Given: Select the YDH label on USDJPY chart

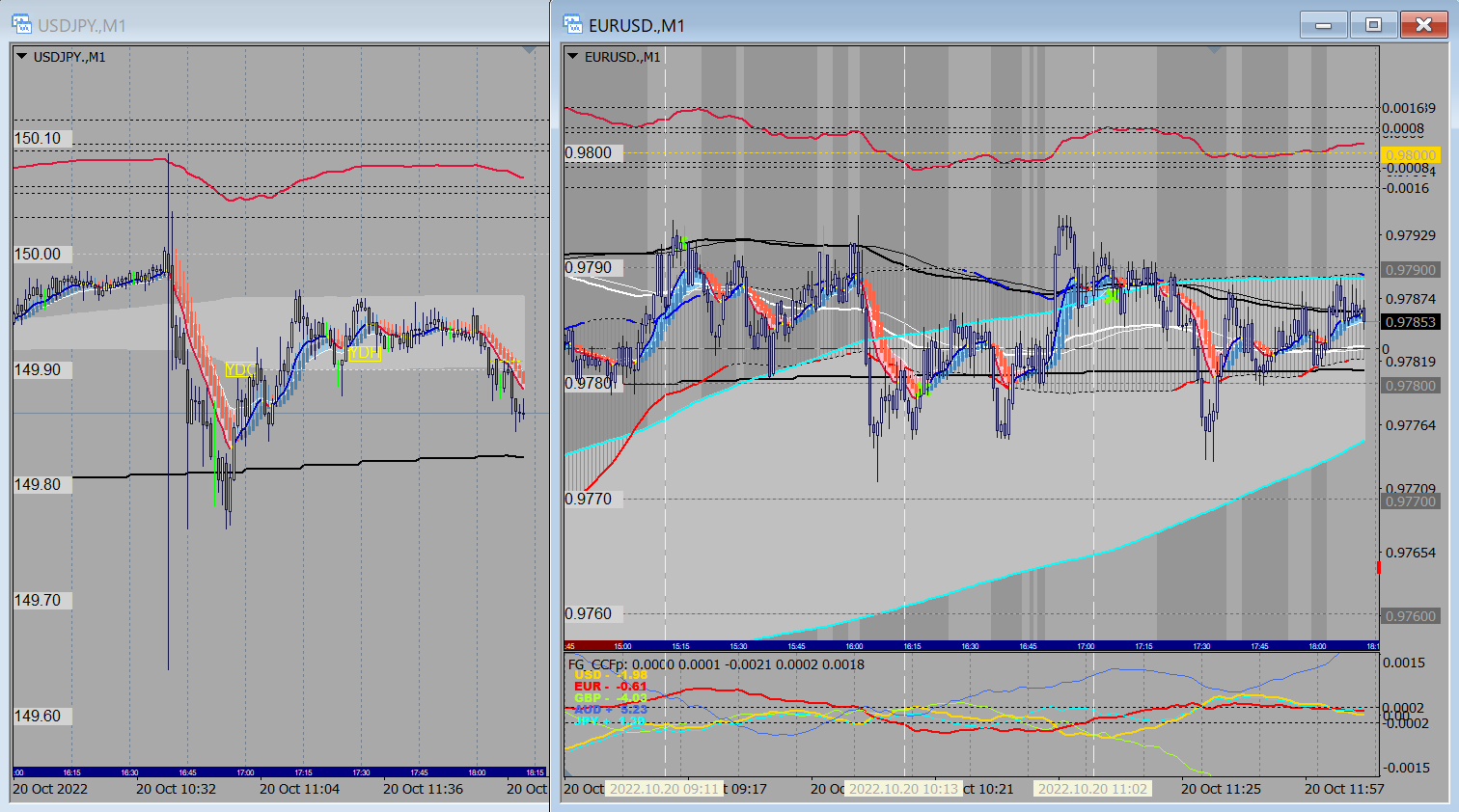Looking at the screenshot, I should (x=364, y=354).
